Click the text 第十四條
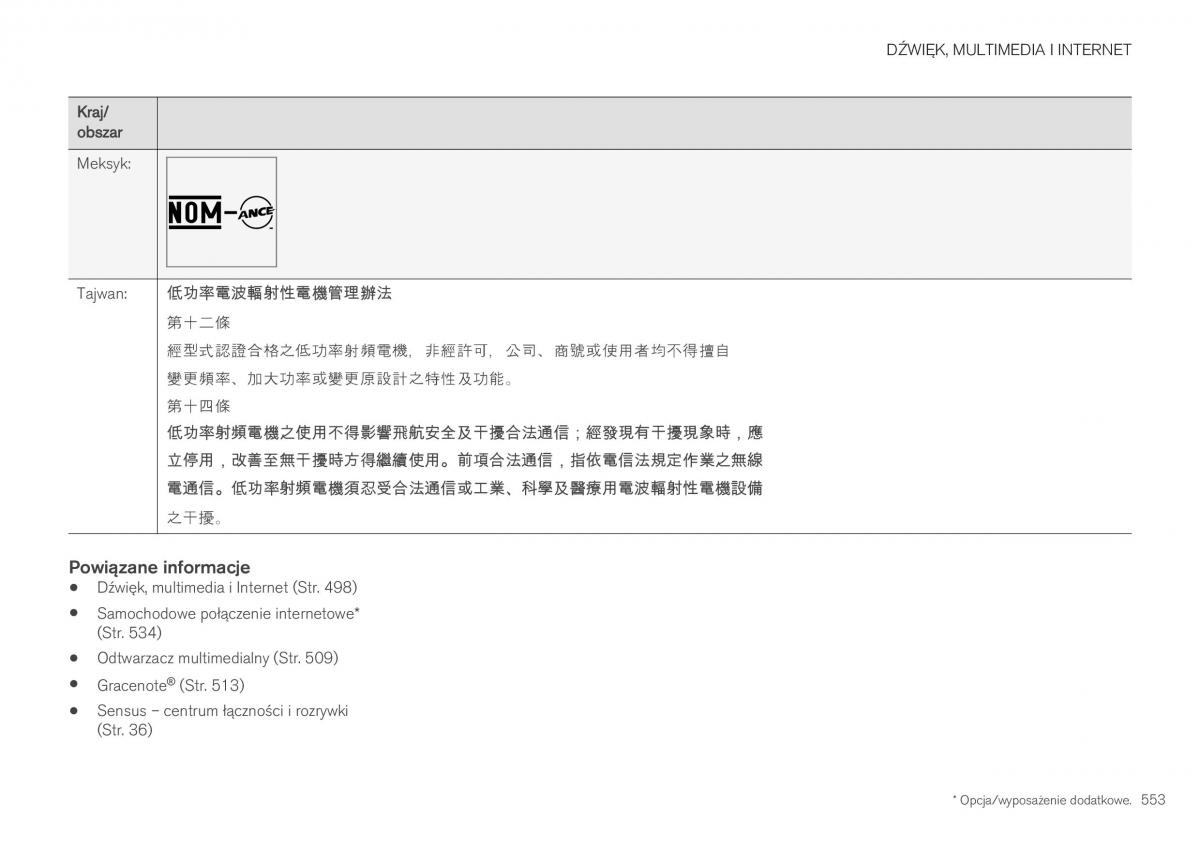The width and height of the screenshot is (1200, 845). point(199,406)
